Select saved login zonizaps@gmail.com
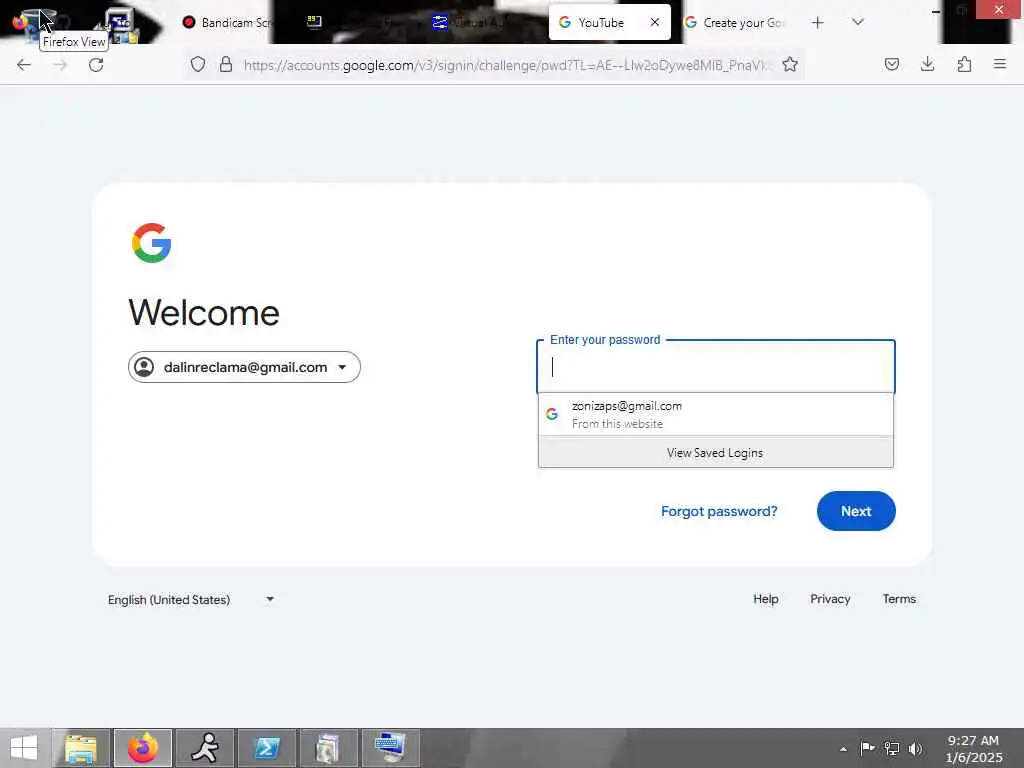This screenshot has width=1024, height=768. tap(716, 414)
